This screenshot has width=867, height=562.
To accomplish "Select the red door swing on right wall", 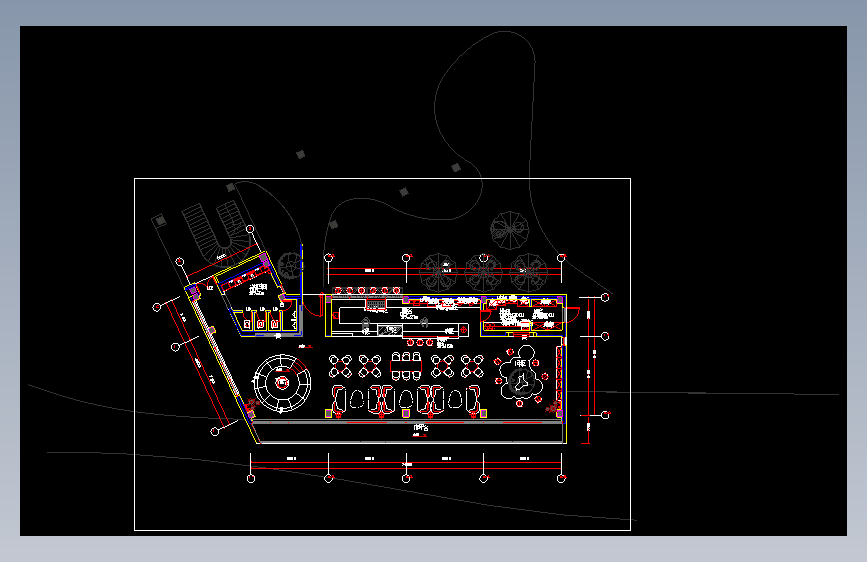I will pyautogui.click(x=572, y=315).
